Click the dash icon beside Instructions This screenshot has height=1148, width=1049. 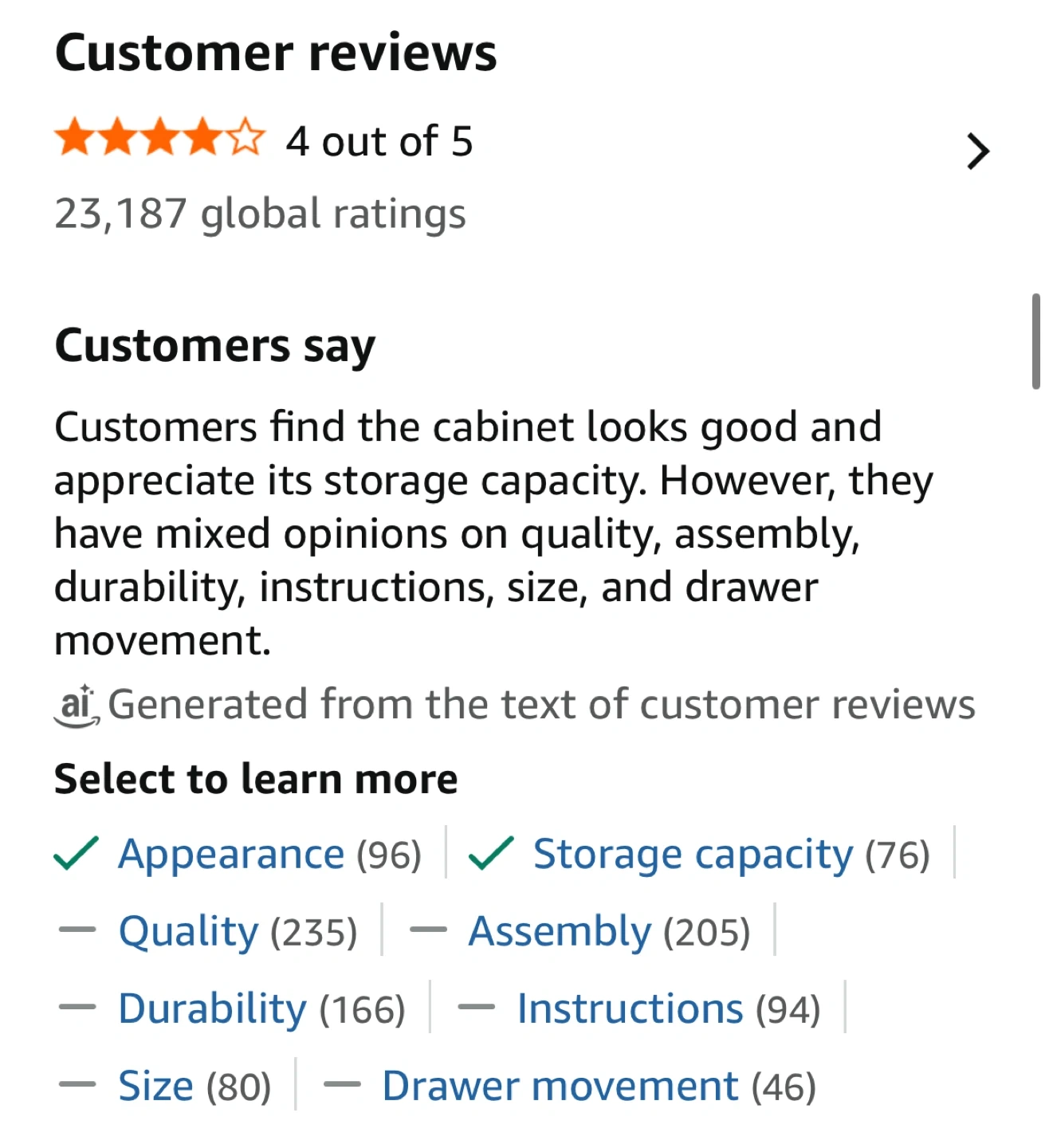point(476,1008)
